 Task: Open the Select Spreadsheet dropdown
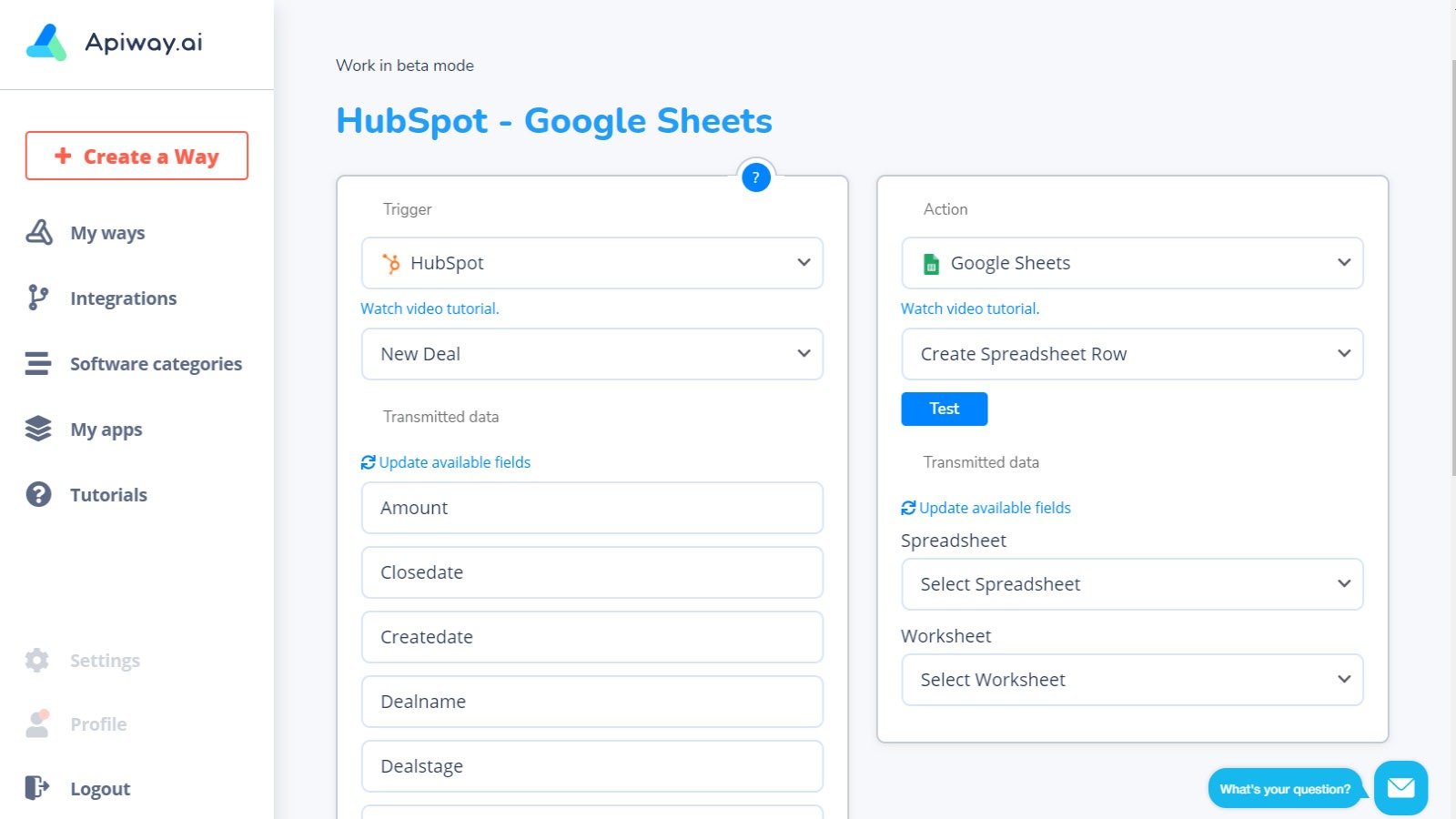(x=1132, y=584)
